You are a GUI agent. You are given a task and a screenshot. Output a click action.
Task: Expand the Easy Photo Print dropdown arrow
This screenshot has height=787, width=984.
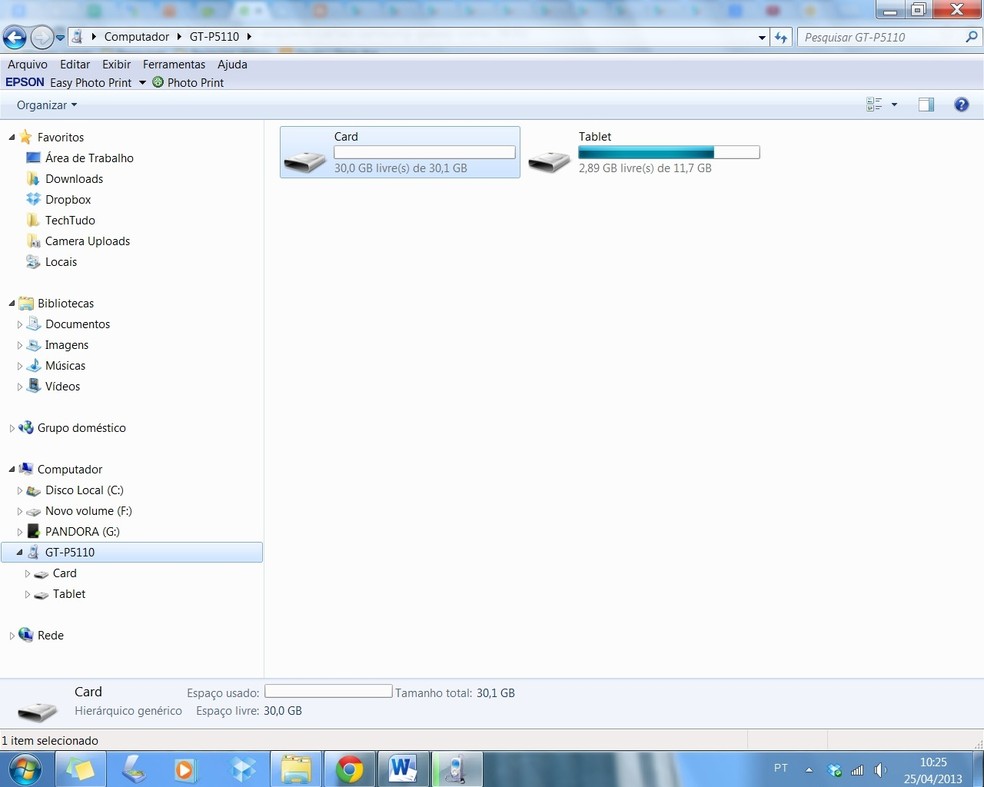pos(142,82)
